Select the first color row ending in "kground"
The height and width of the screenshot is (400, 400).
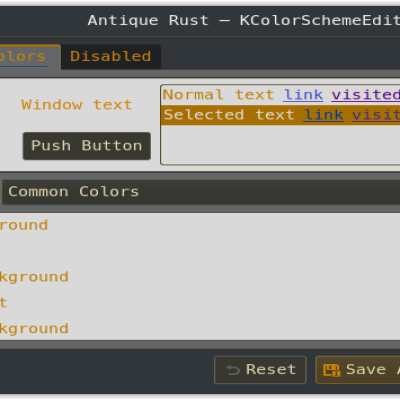200,277
